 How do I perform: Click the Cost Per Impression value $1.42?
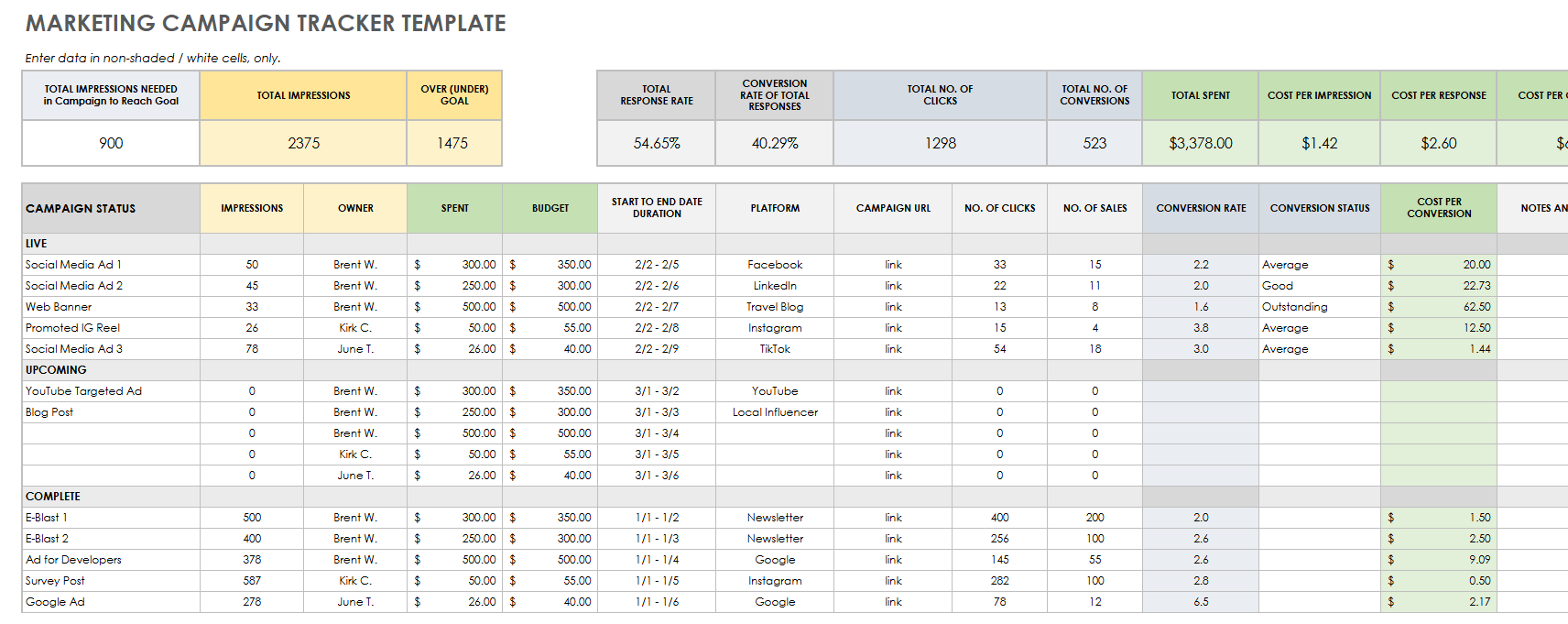(x=1319, y=144)
